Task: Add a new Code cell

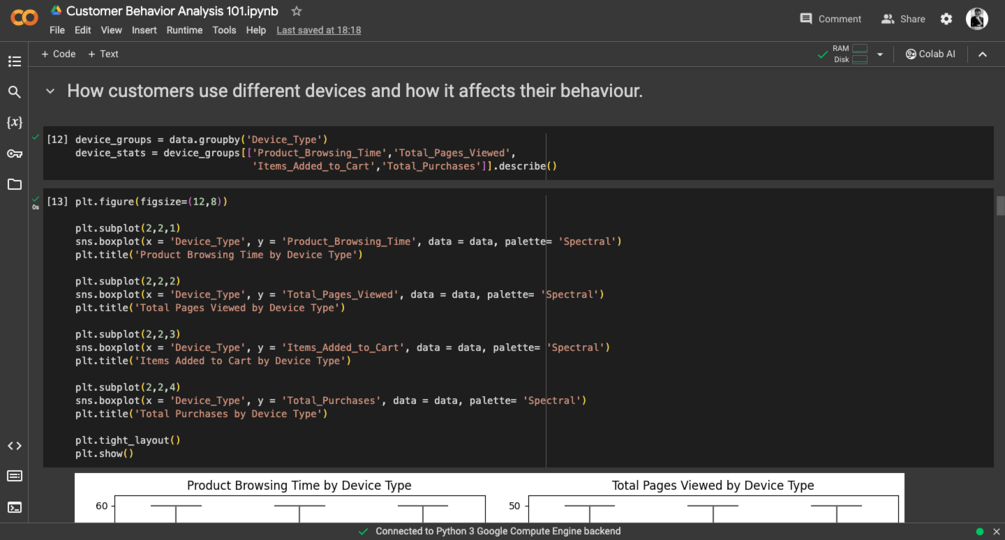Action: (58, 54)
